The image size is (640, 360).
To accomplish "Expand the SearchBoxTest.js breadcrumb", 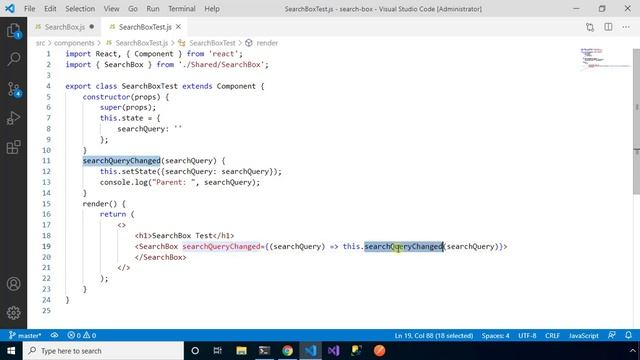I will click(141, 43).
